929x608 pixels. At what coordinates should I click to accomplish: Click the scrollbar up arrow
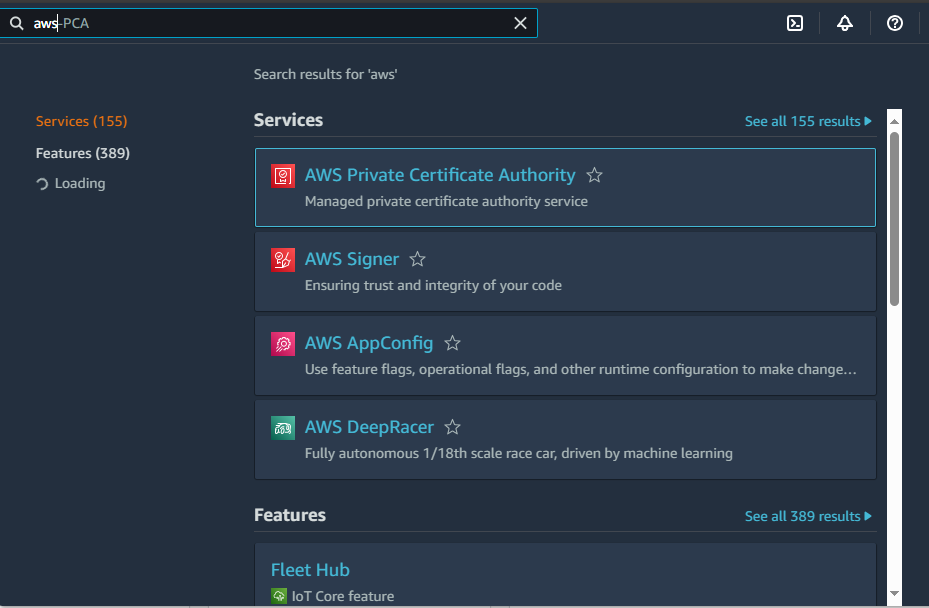tap(894, 121)
